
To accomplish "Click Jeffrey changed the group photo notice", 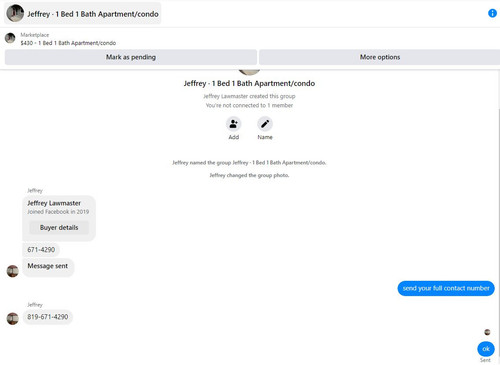I will coord(249,175).
